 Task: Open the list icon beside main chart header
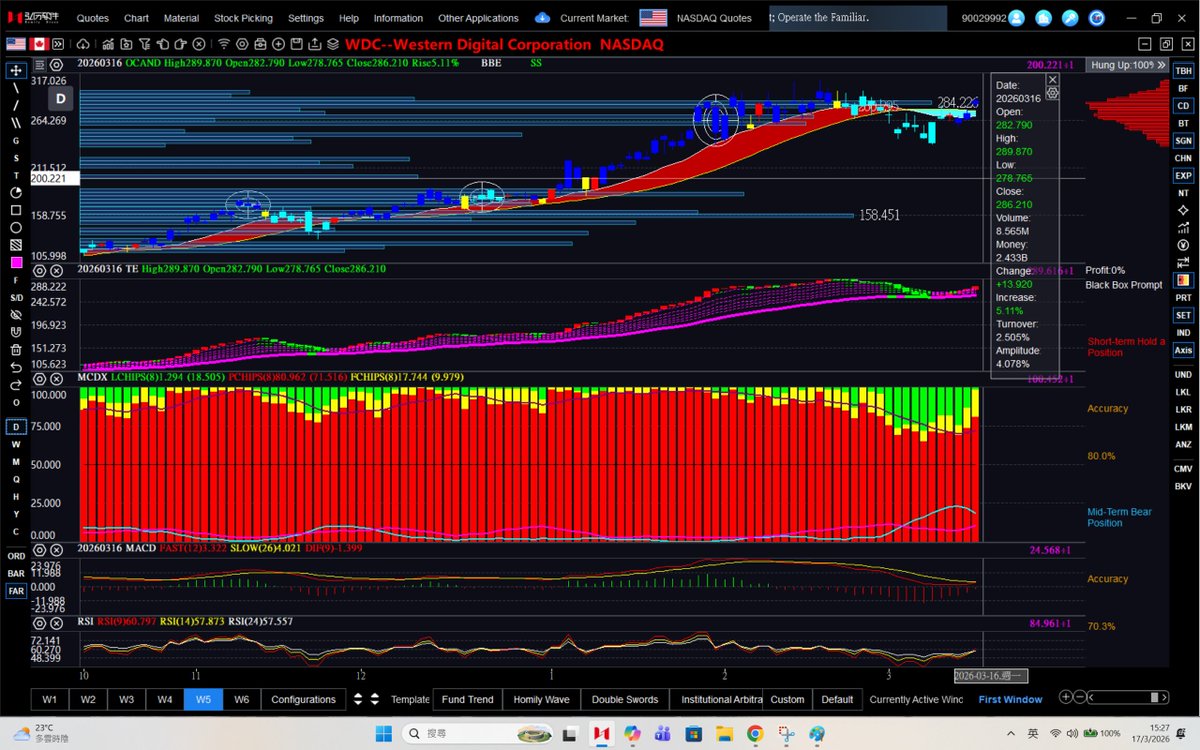(42, 63)
